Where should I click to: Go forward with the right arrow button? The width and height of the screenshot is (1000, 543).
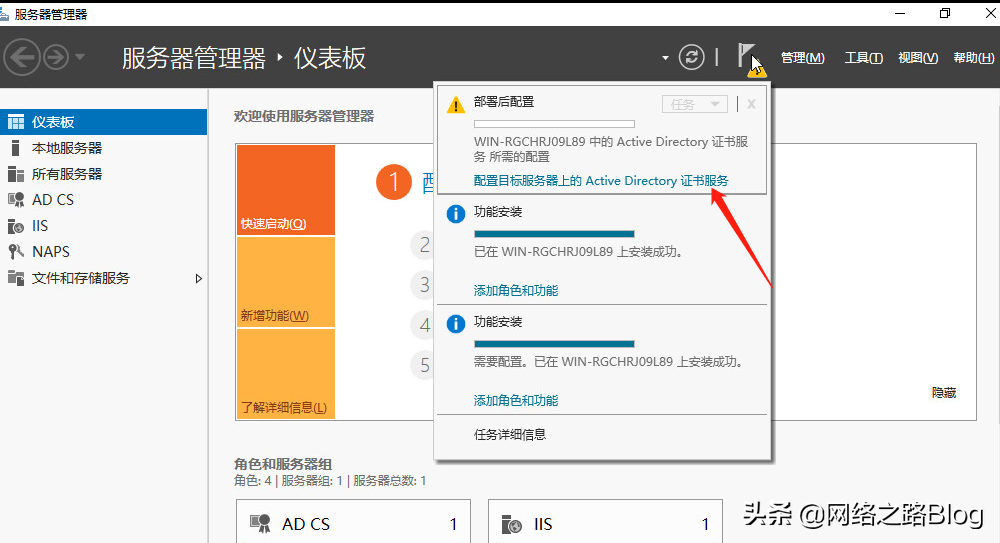pyautogui.click(x=56, y=57)
